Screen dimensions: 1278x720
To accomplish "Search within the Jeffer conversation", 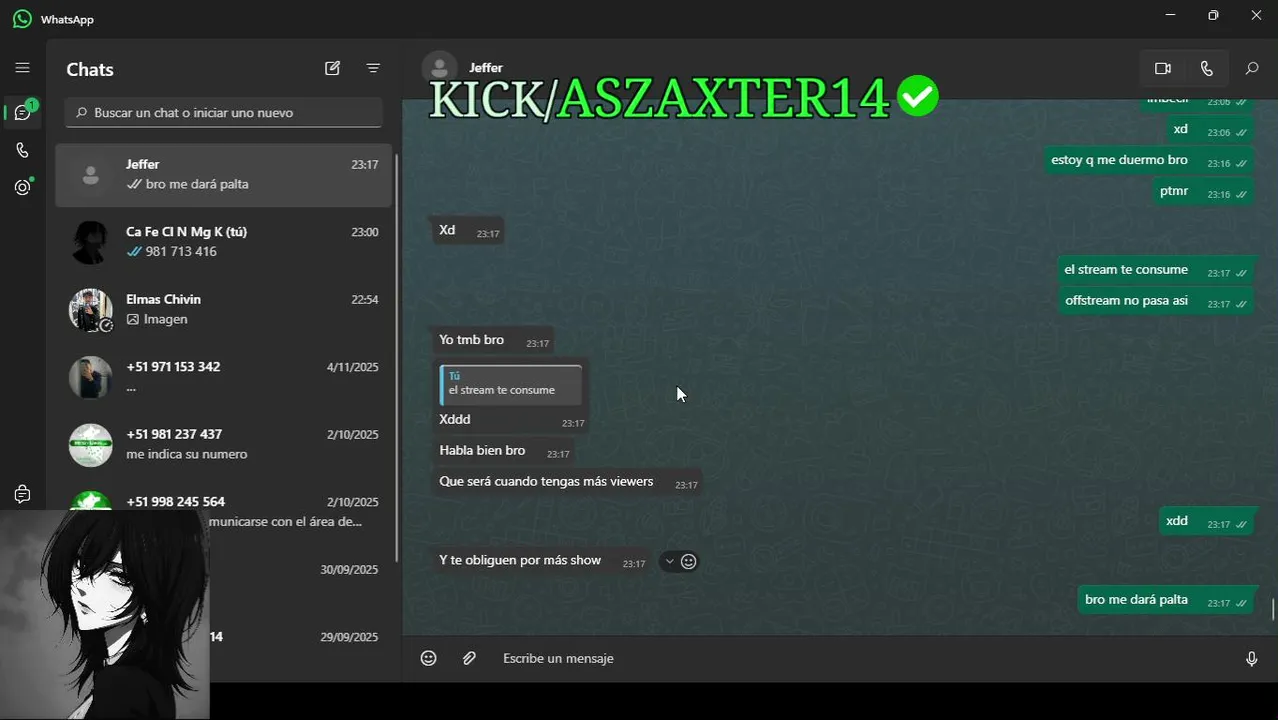I will coord(1251,68).
